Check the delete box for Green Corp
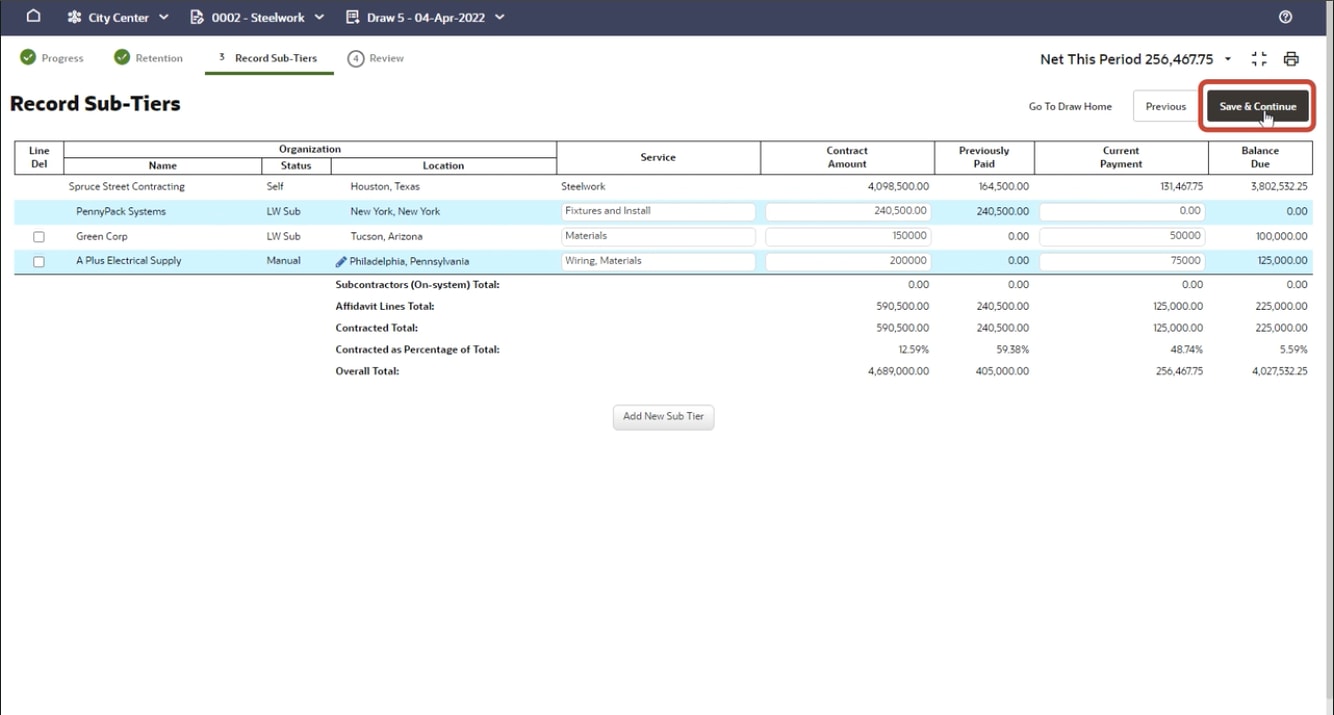The height and width of the screenshot is (715, 1334). pyautogui.click(x=39, y=237)
